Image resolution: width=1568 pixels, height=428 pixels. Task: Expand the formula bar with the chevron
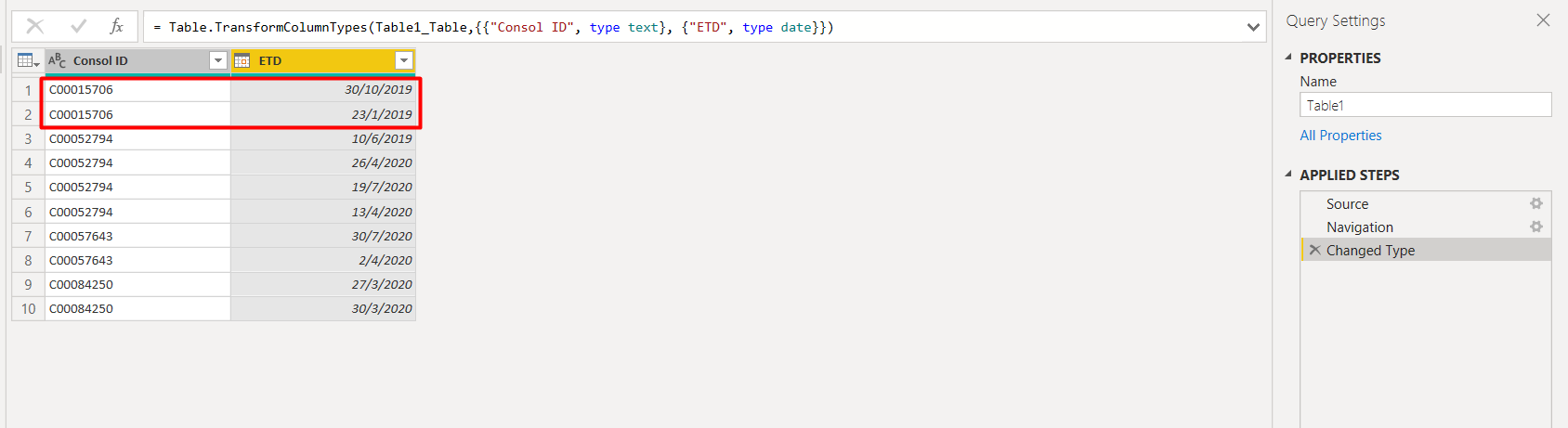point(1253,27)
